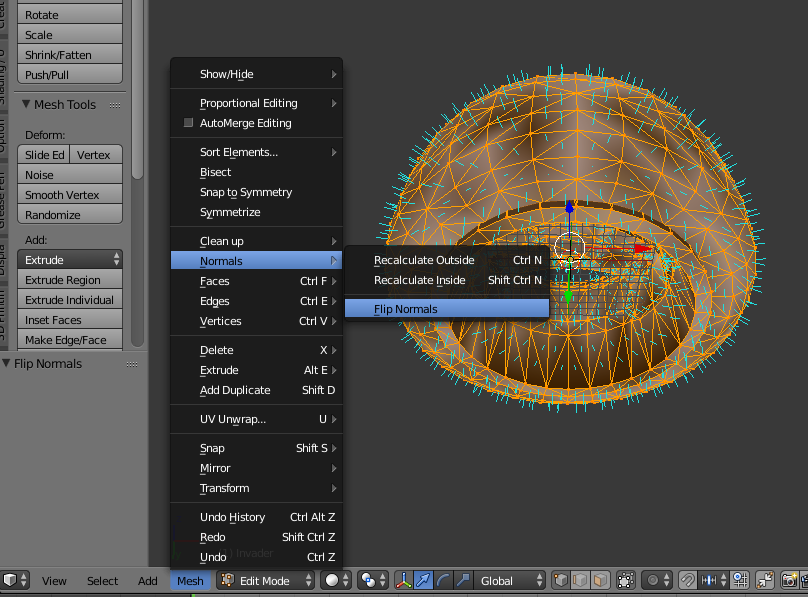
Task: Select the translate manipulator arrow icon
Action: 423,581
